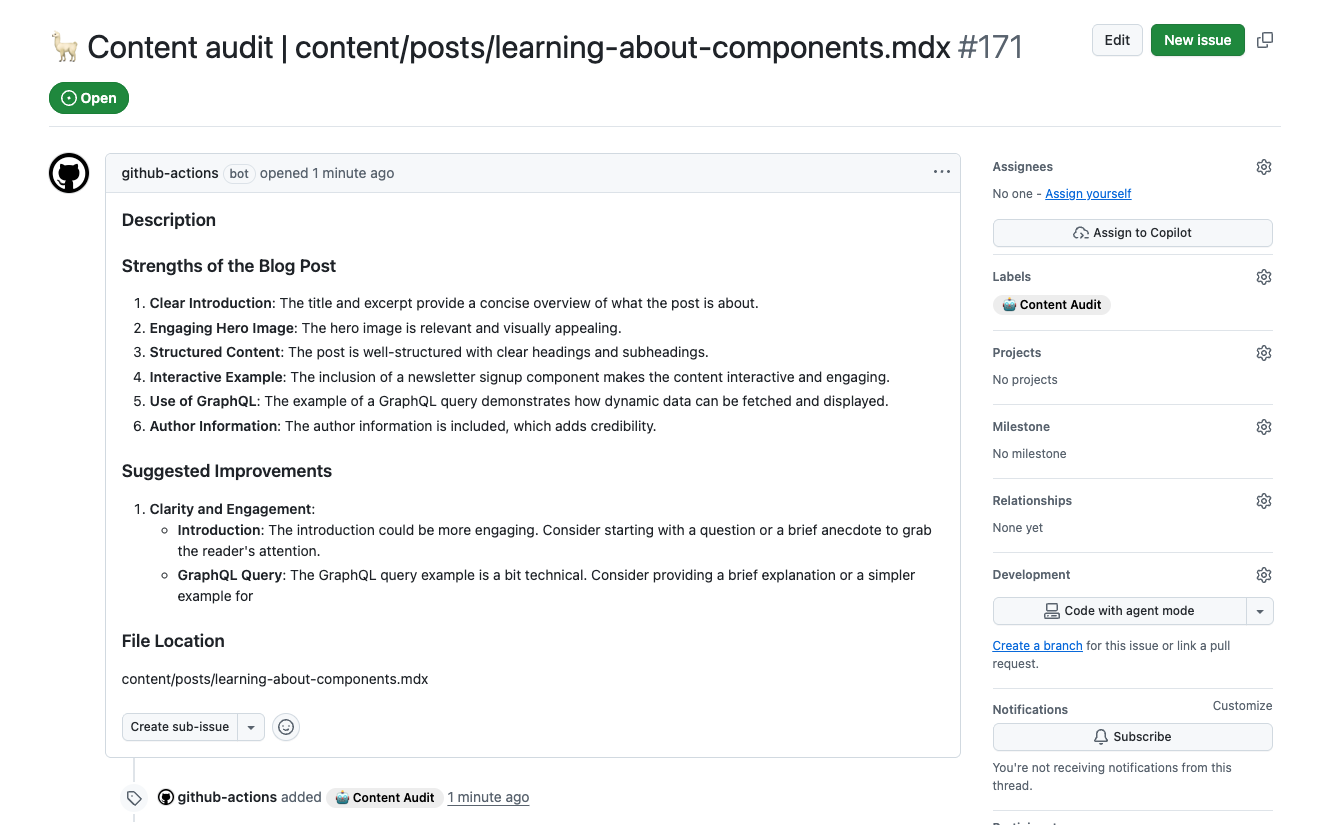Click Create a branch for this issue

1037,645
